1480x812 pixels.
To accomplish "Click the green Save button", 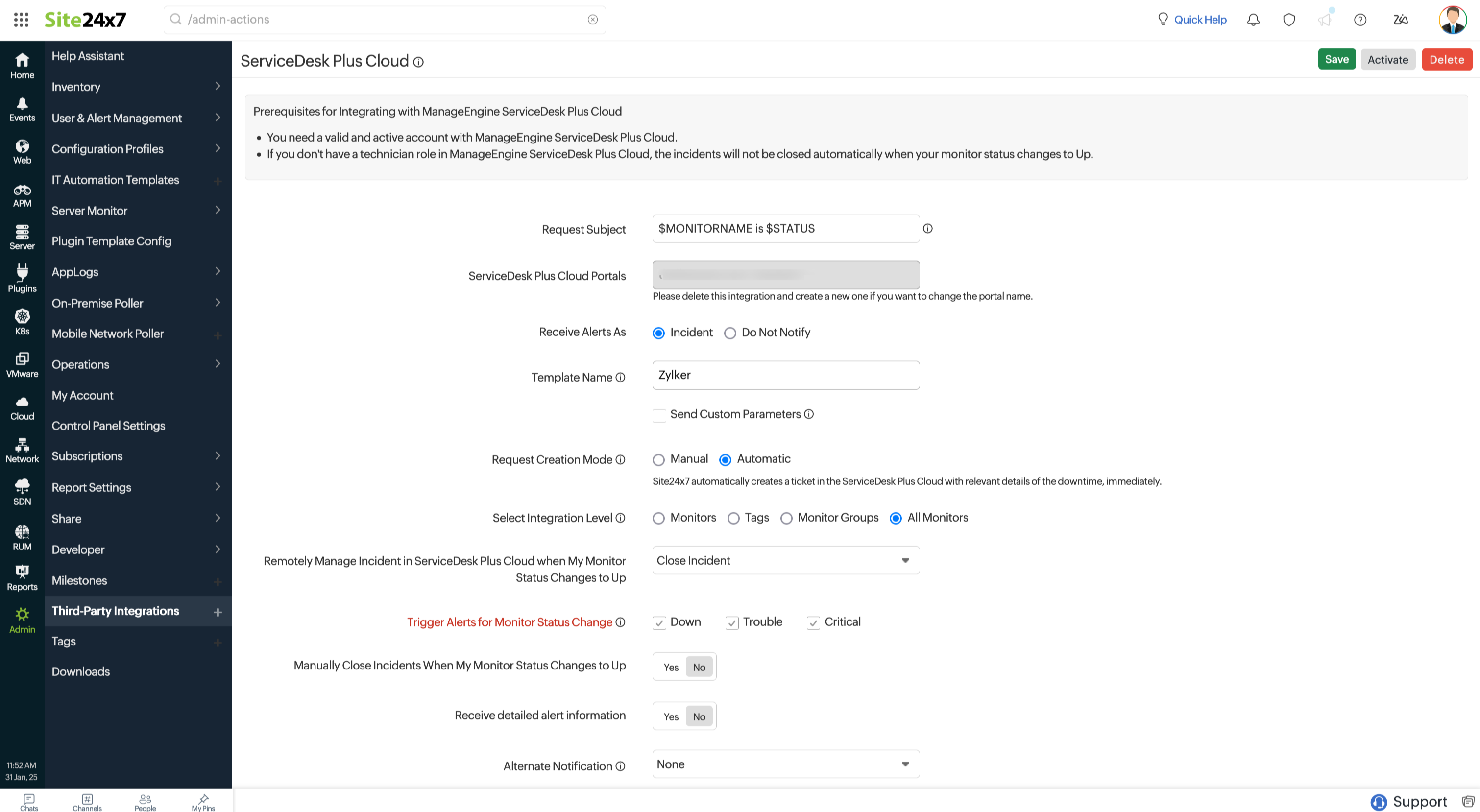I will (x=1336, y=59).
